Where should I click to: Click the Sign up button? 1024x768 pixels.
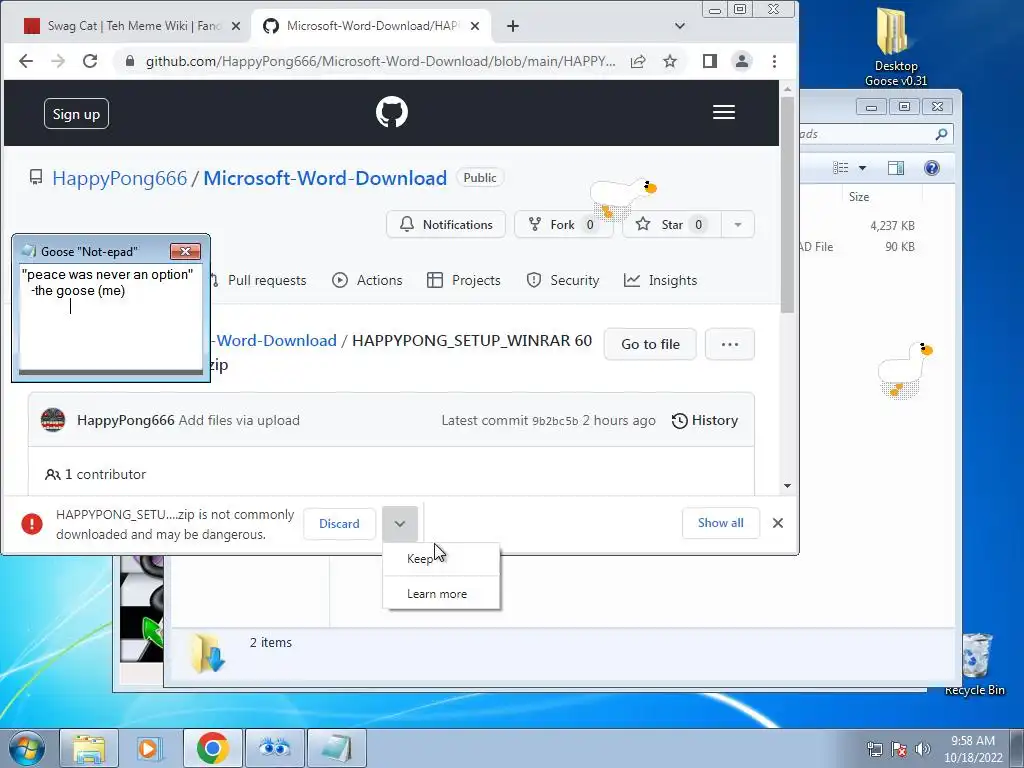point(76,114)
